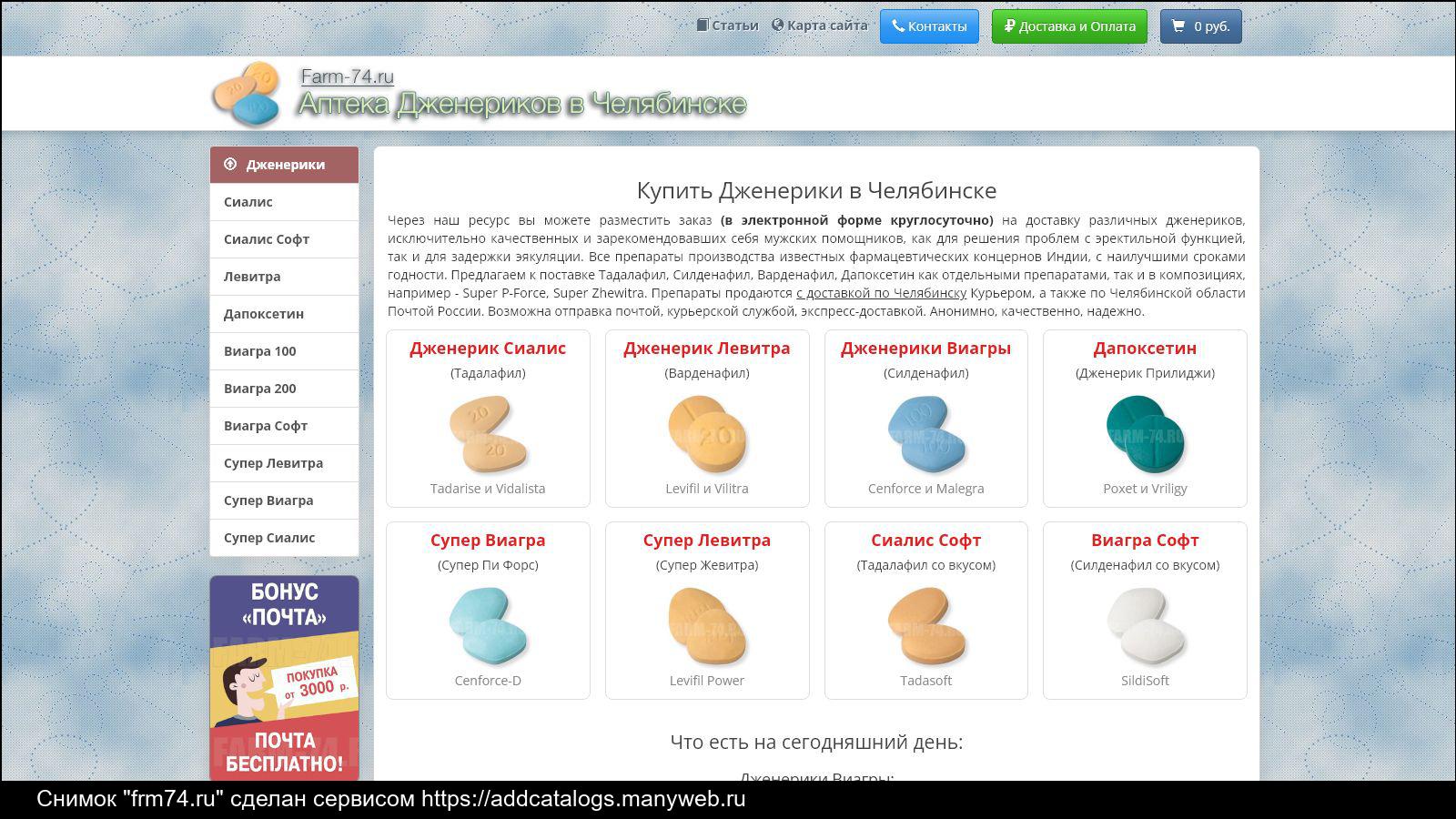
Task: Select Дженерики sidebar header
Action: 284,165
